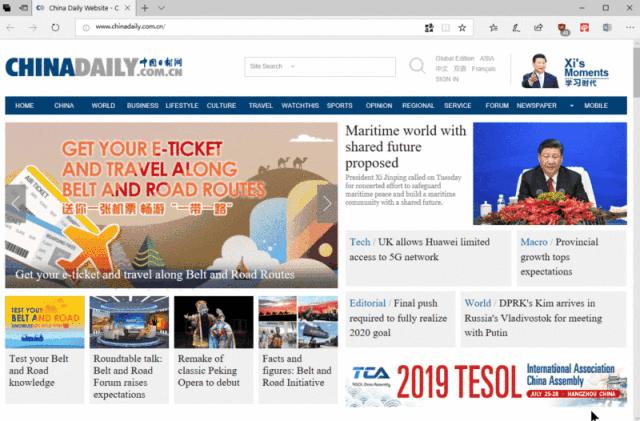640x421 pixels.
Task: Click the Tech category label
Action: coord(360,242)
